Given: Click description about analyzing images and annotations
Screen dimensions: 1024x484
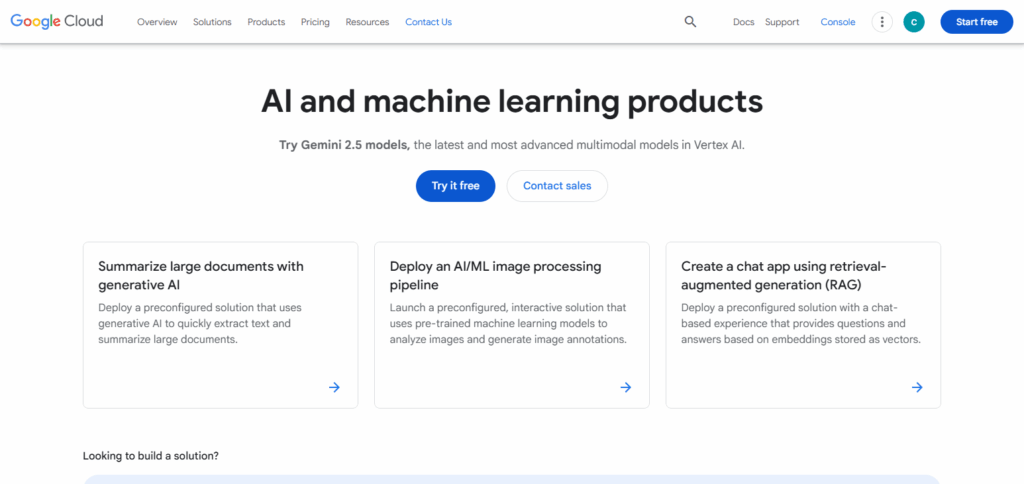Looking at the screenshot, I should click(508, 323).
